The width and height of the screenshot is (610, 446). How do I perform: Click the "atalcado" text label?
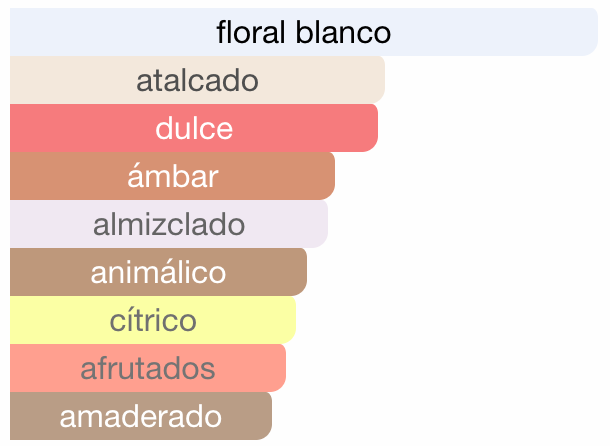click(x=197, y=80)
